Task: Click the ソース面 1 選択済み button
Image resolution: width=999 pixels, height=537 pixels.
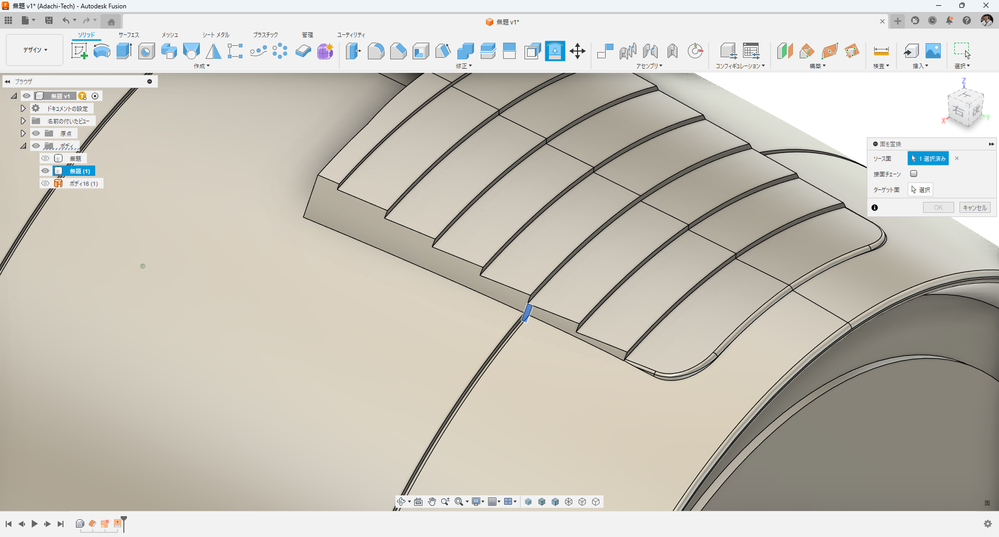Action: pyautogui.click(x=928, y=159)
